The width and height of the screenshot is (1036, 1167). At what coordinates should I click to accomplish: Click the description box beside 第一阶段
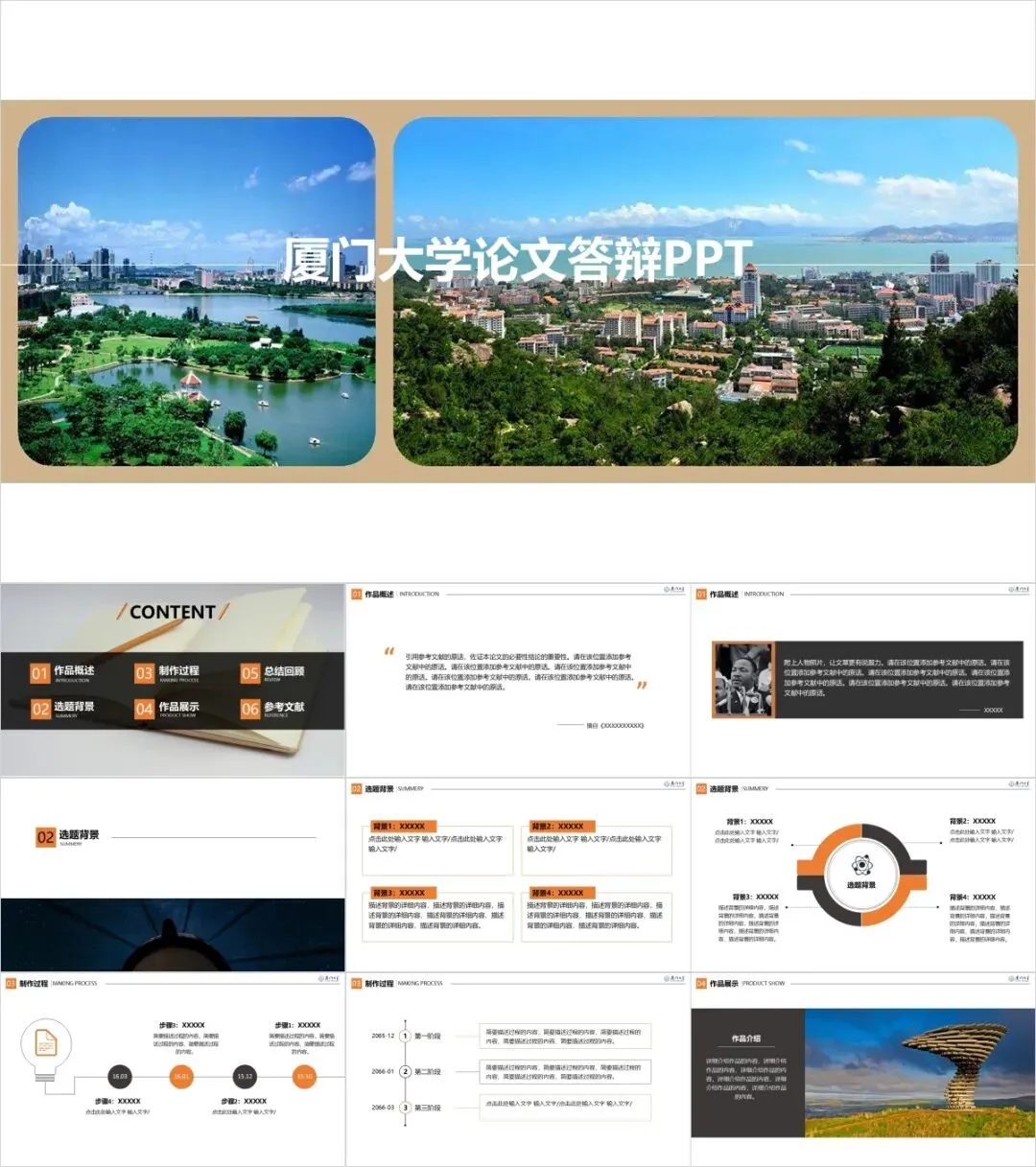pyautogui.click(x=565, y=1036)
